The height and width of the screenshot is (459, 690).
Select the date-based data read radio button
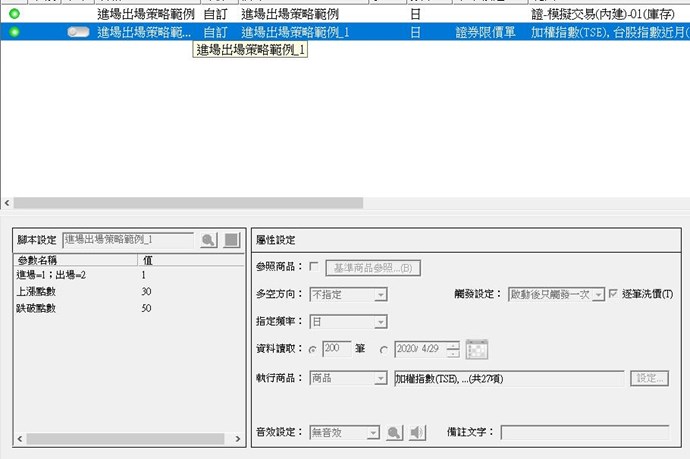click(x=384, y=350)
